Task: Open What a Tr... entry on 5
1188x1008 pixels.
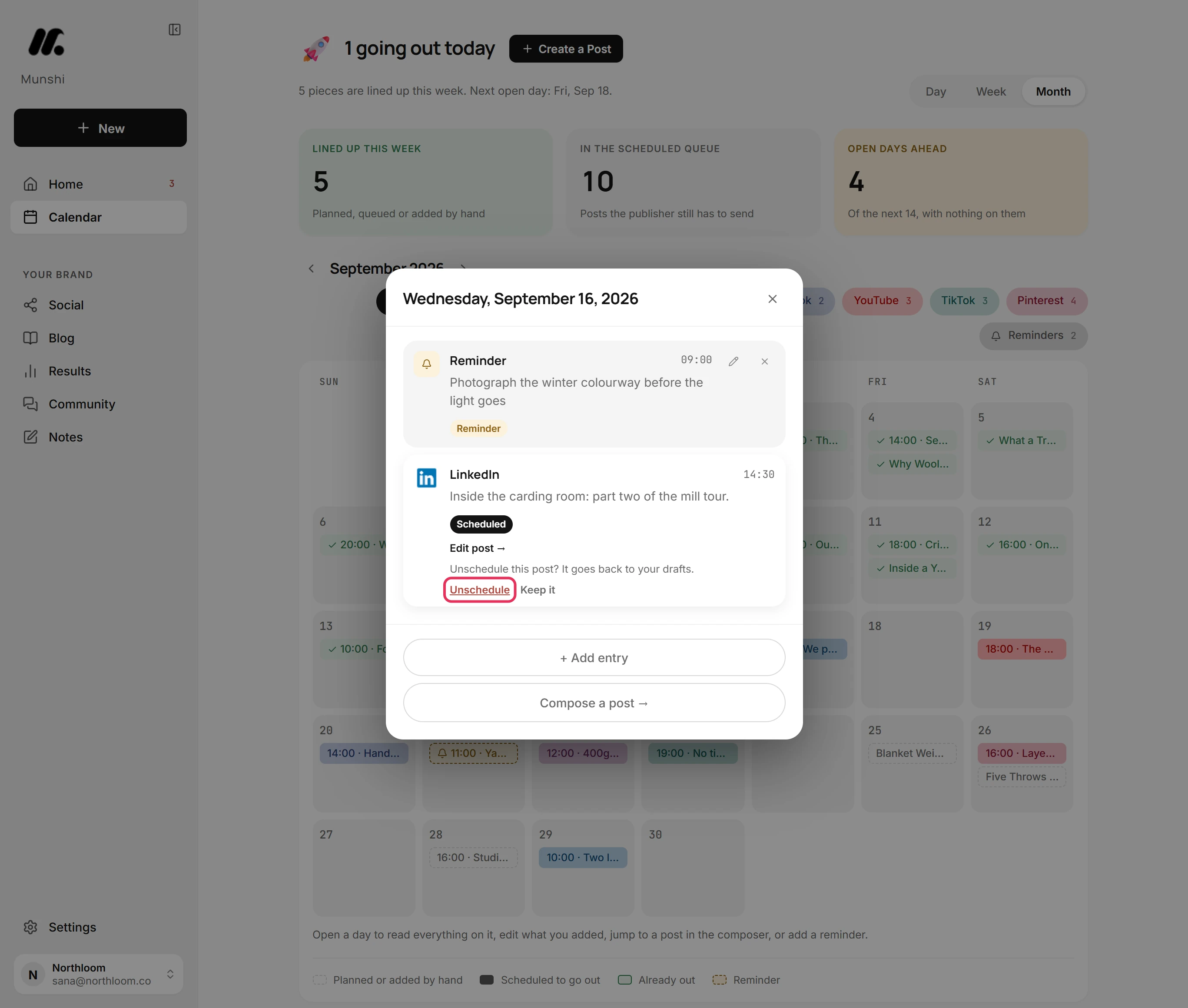Action: [x=1021, y=441]
